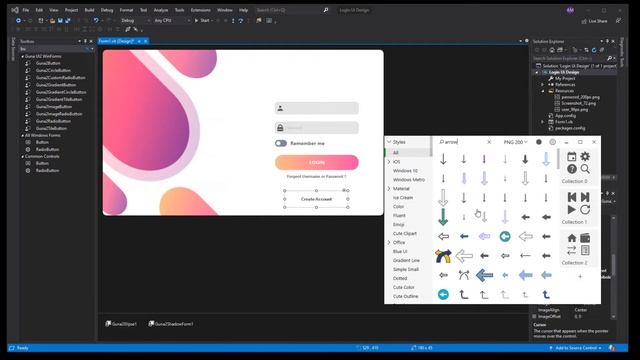Image resolution: width=640 pixels, height=360 pixels.
Task: Click the play triangle icon in Collection 1
Action: 571,209
